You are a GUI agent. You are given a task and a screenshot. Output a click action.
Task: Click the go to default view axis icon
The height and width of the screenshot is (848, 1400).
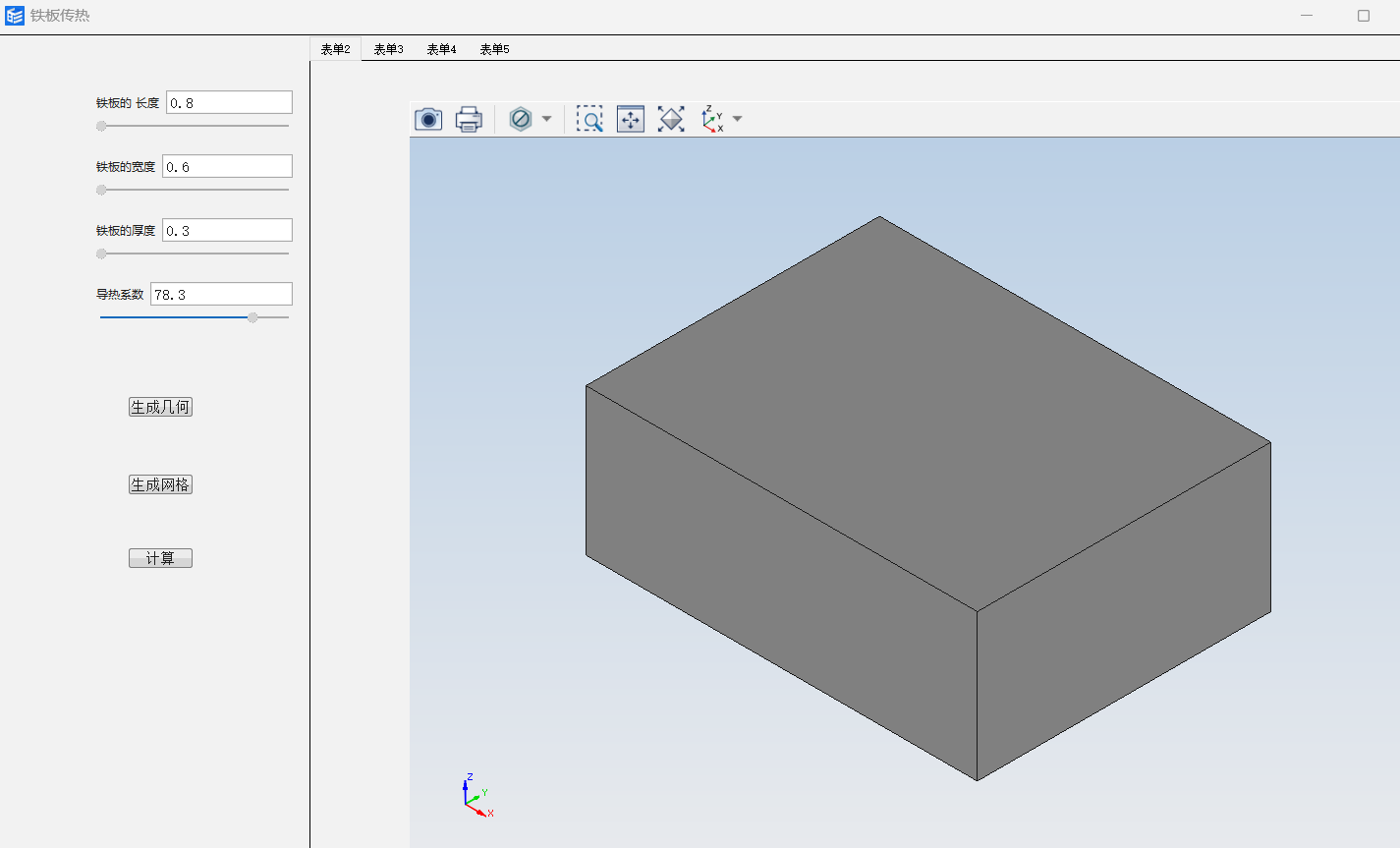point(712,119)
